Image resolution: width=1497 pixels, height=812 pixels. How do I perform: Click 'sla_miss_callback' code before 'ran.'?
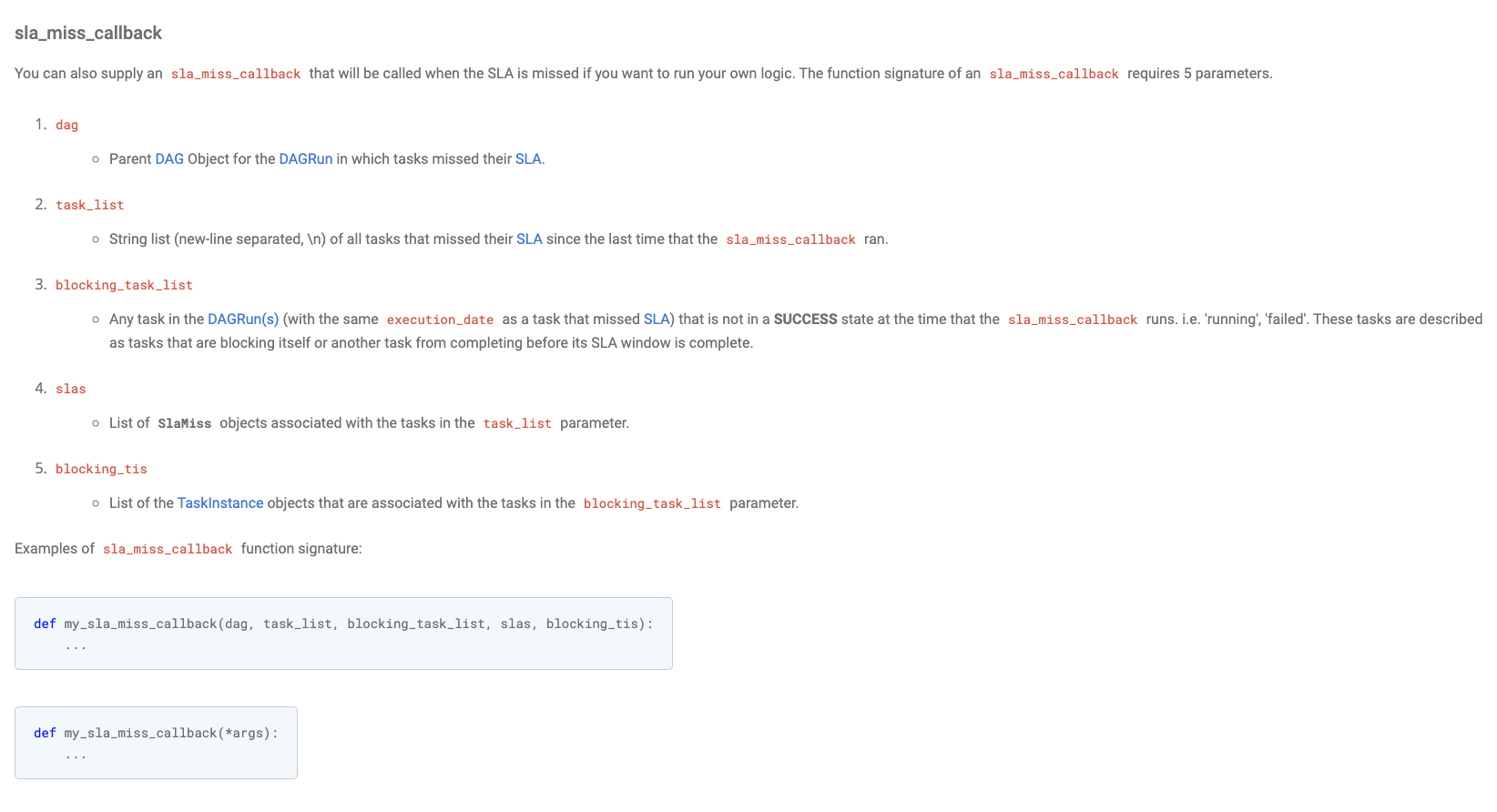[790, 239]
